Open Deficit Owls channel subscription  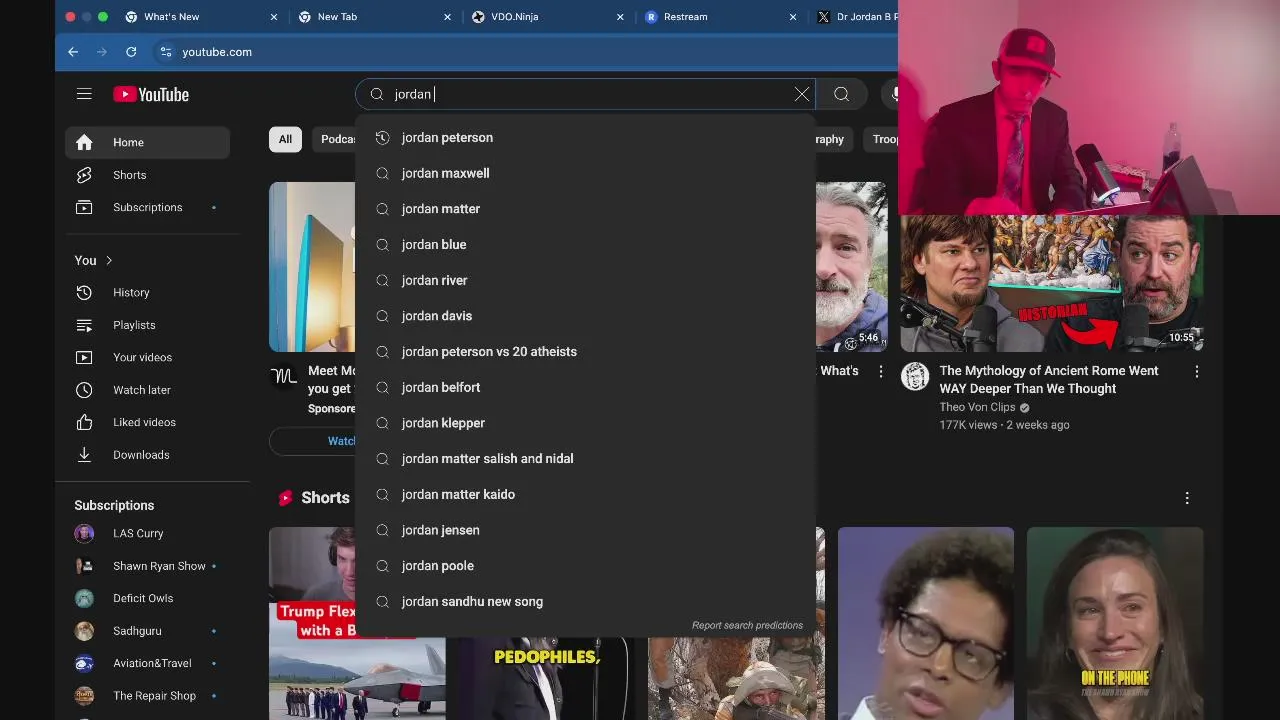point(148,598)
